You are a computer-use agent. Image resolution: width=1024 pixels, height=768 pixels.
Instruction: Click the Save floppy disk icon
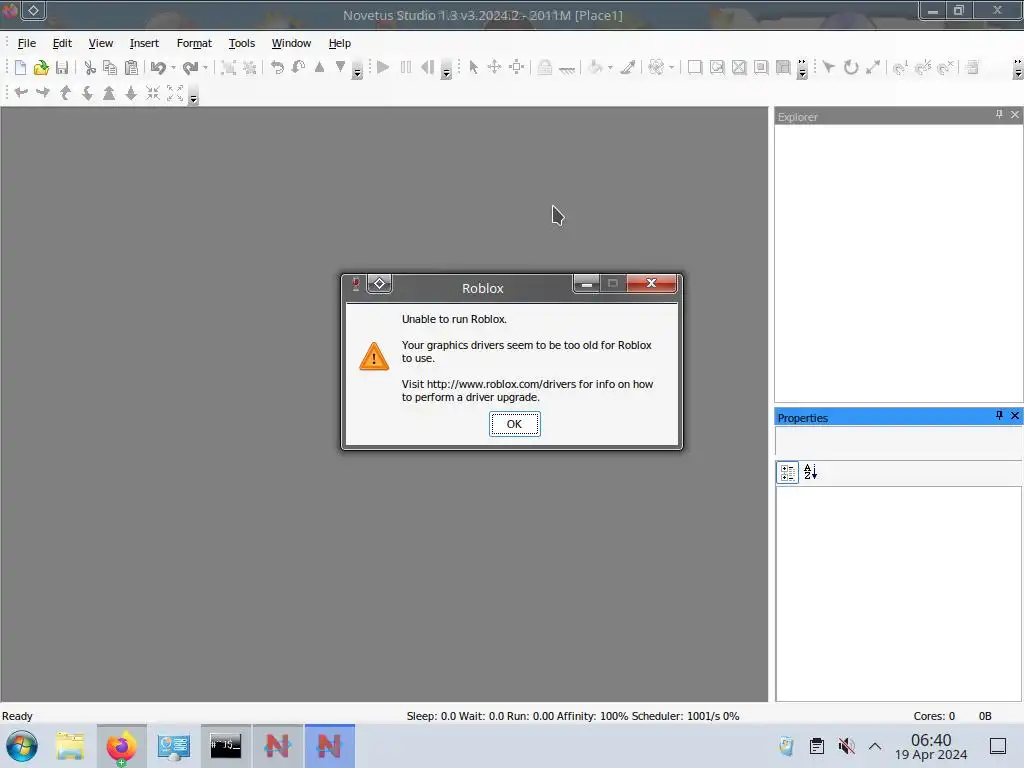pyautogui.click(x=62, y=67)
